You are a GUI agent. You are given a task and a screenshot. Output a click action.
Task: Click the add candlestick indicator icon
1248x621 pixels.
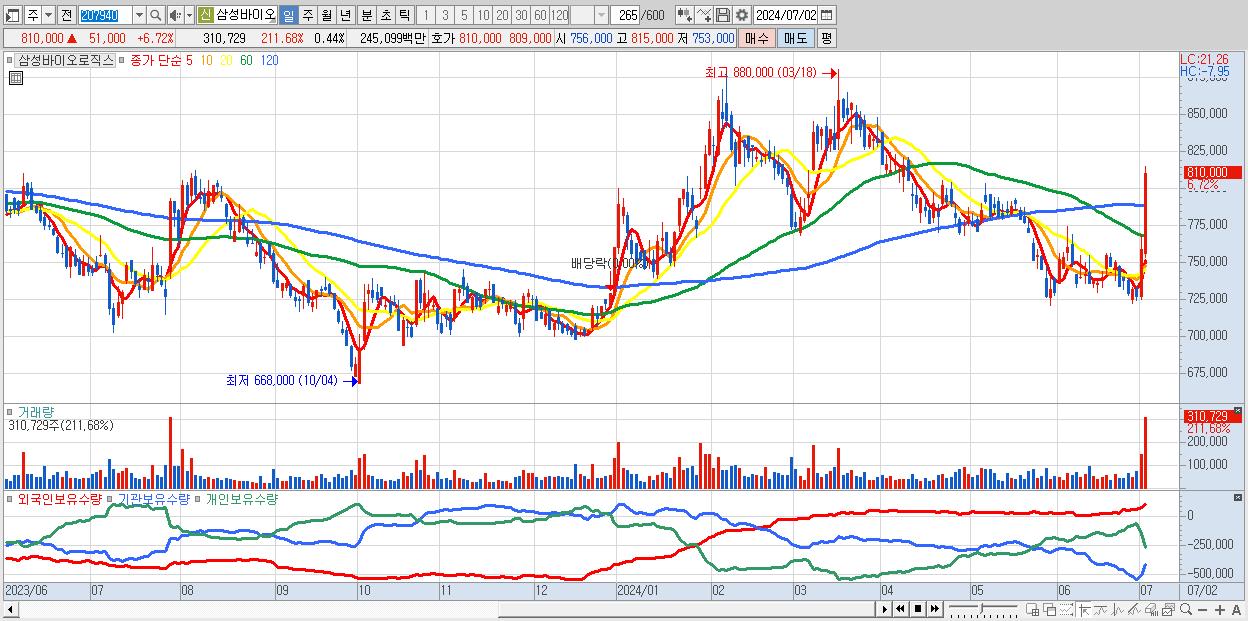click(x=685, y=15)
